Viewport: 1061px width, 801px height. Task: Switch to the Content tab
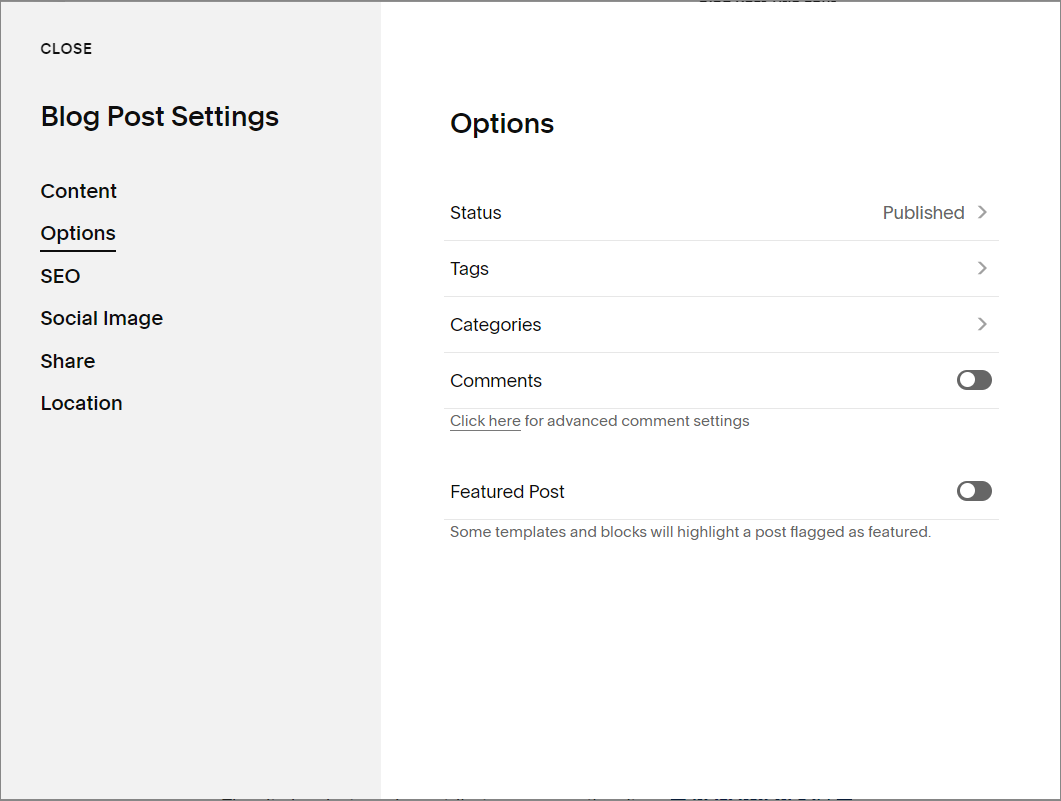(x=78, y=191)
